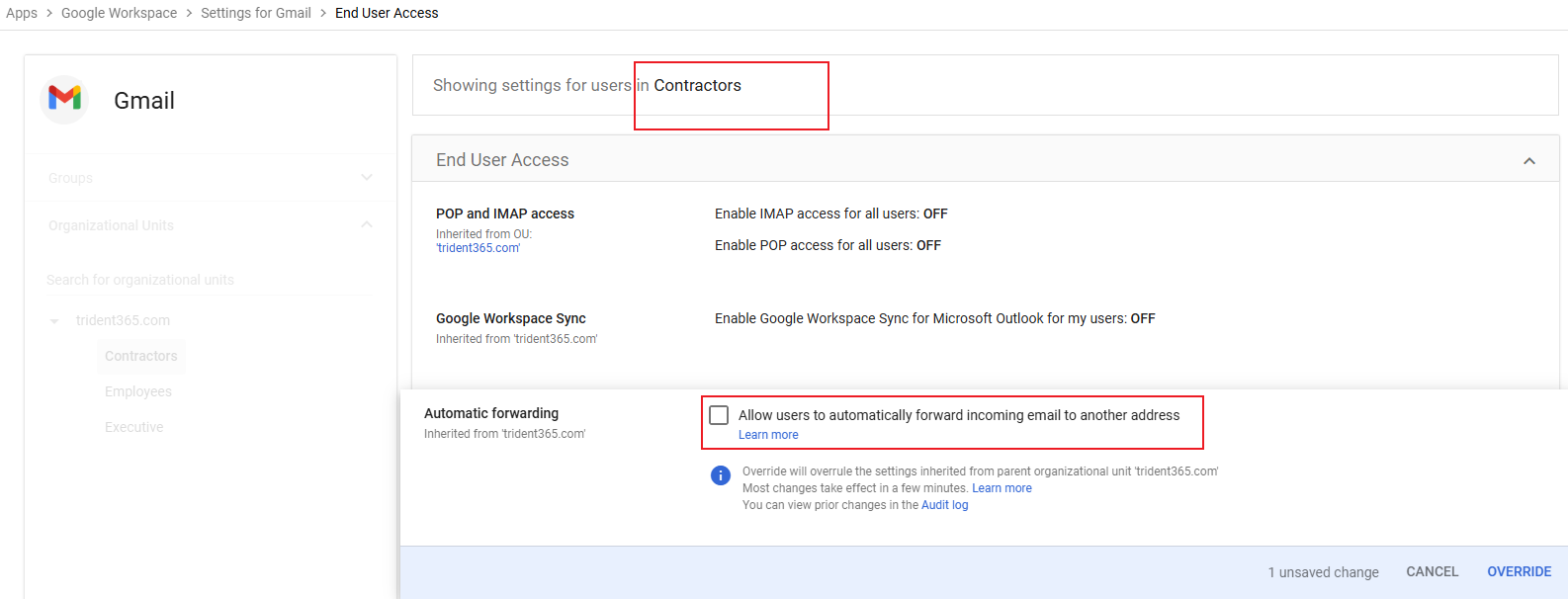This screenshot has width=1568, height=599.
Task: Open Learn more under forwarding checkbox
Action: point(768,435)
